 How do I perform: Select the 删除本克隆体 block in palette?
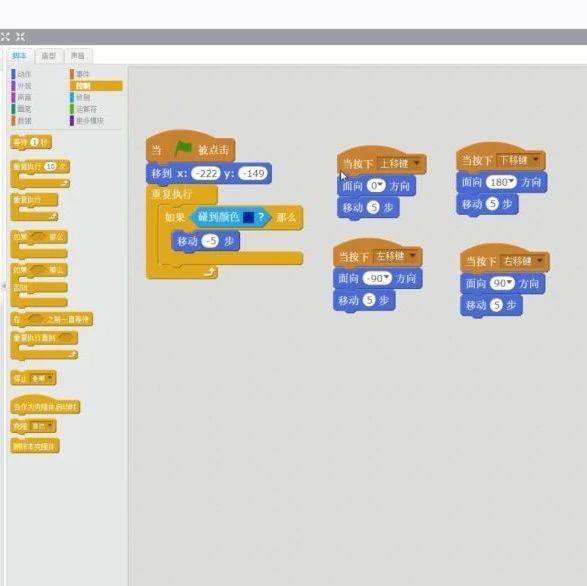(x=35, y=446)
